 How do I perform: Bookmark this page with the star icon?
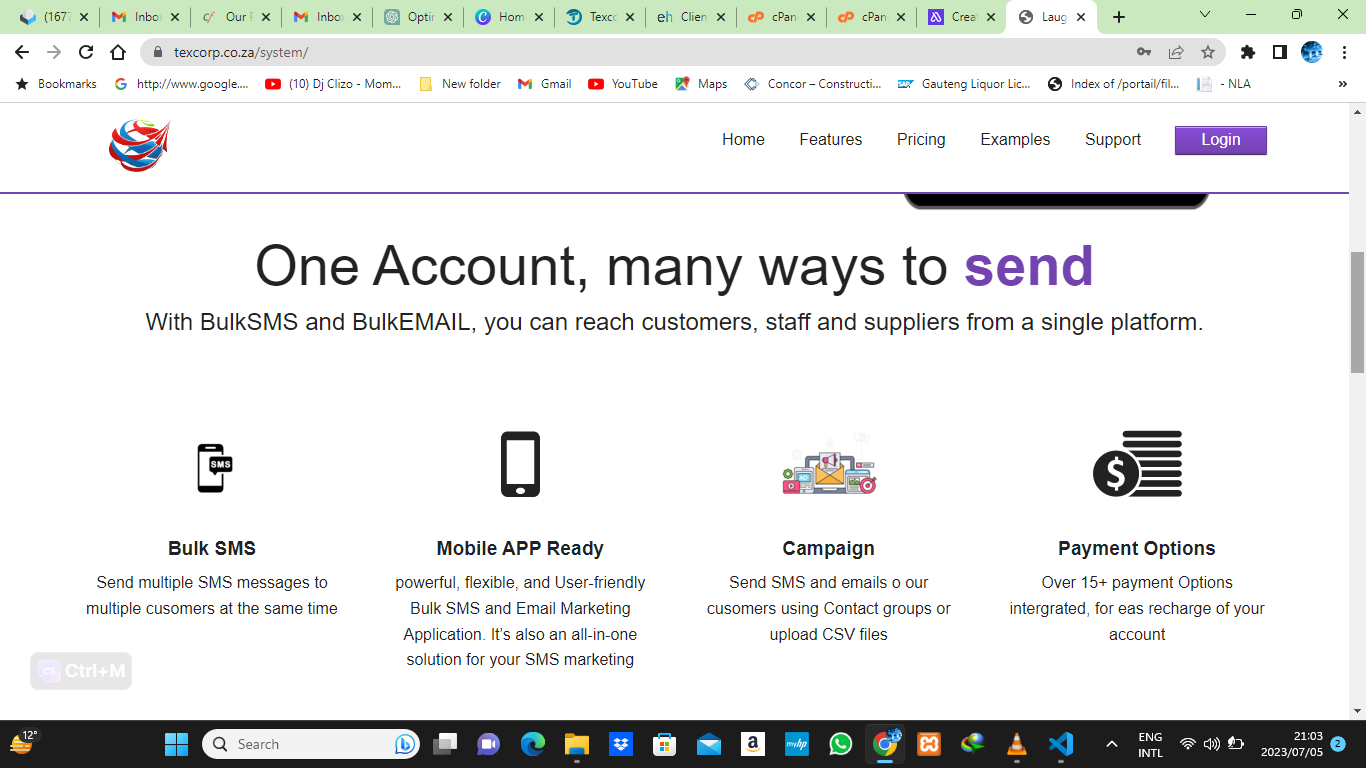pos(1207,52)
